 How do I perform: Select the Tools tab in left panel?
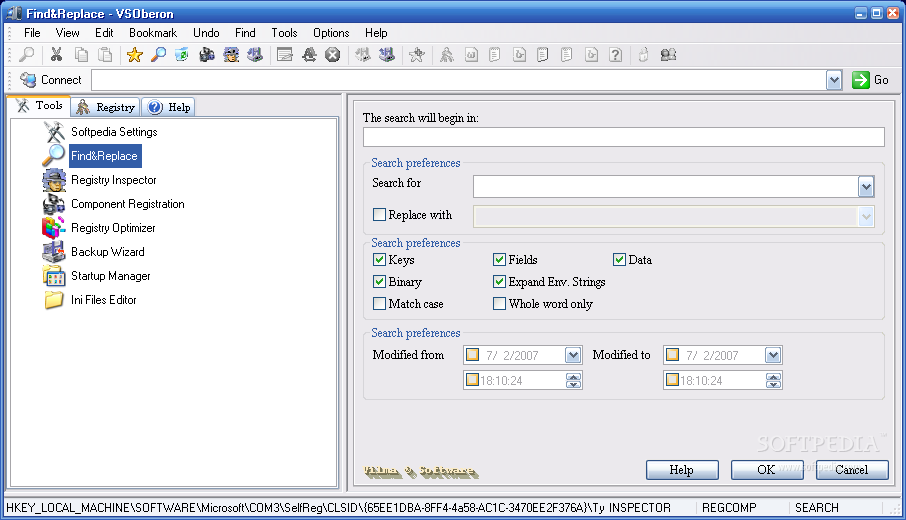click(39, 105)
